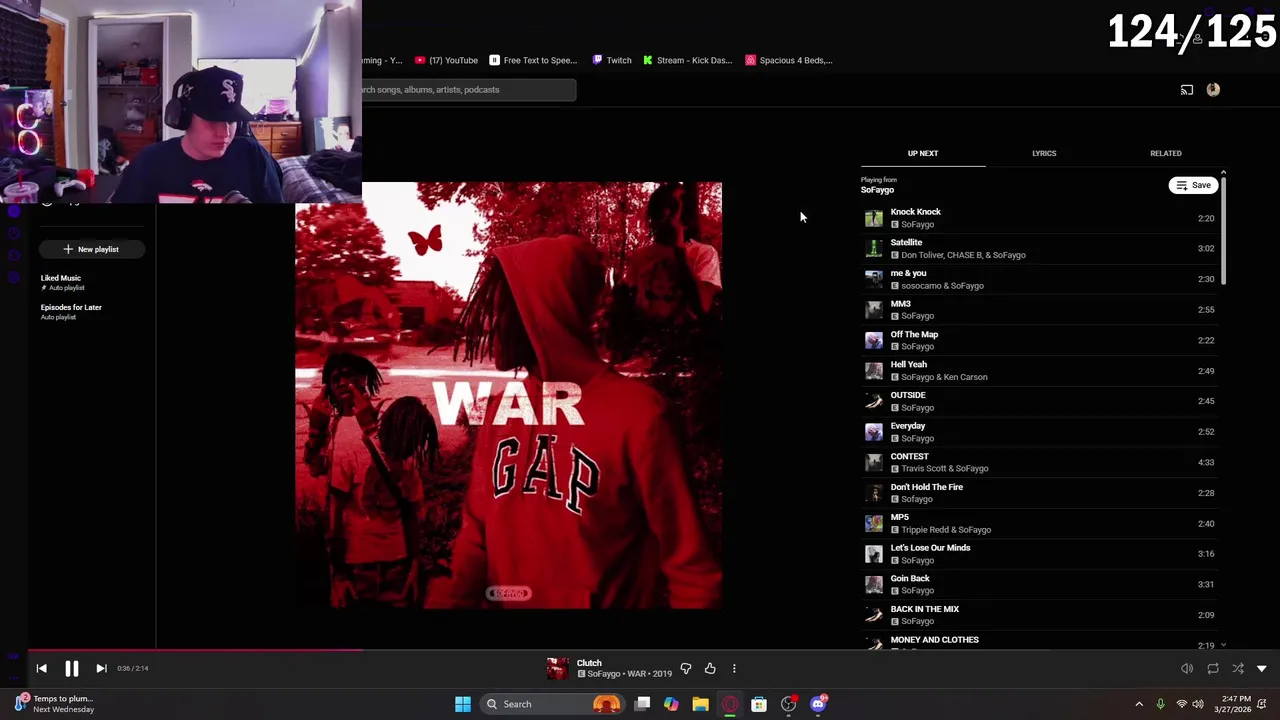Image resolution: width=1280 pixels, height=720 pixels.
Task: Like the song Clutch
Action: pos(710,668)
